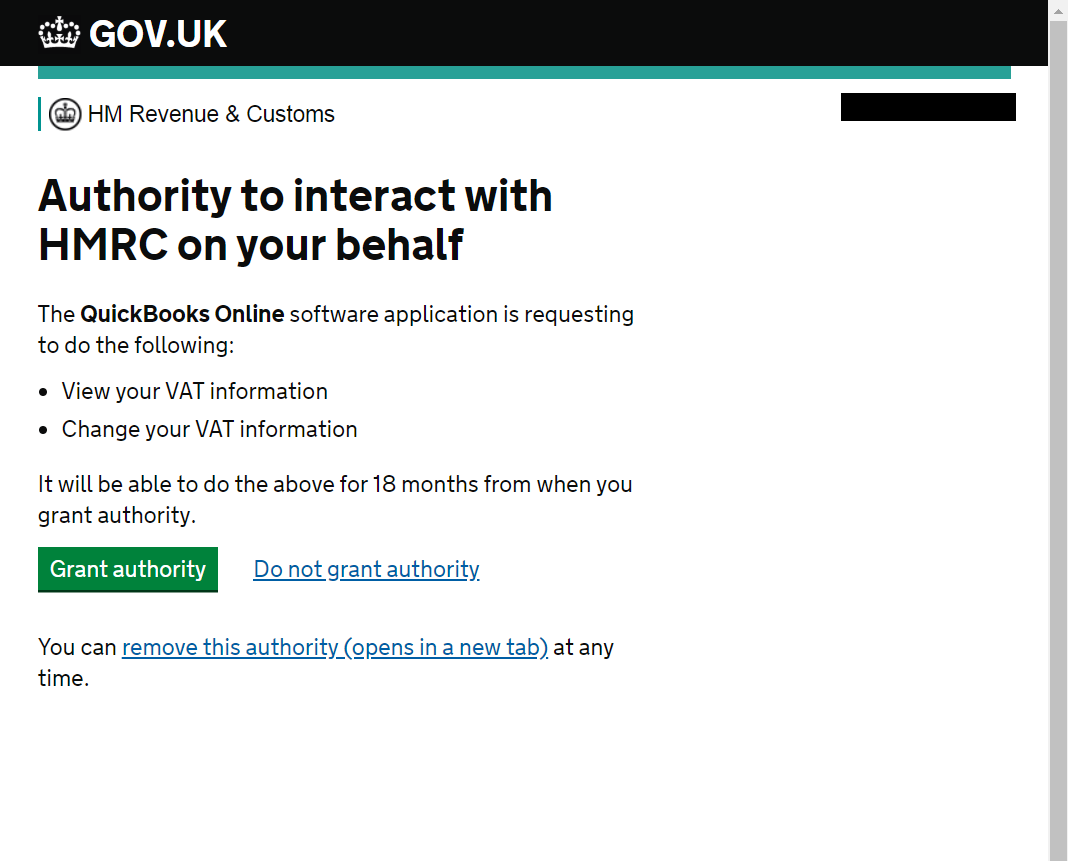Click the Change your VAT information bullet

pos(210,430)
